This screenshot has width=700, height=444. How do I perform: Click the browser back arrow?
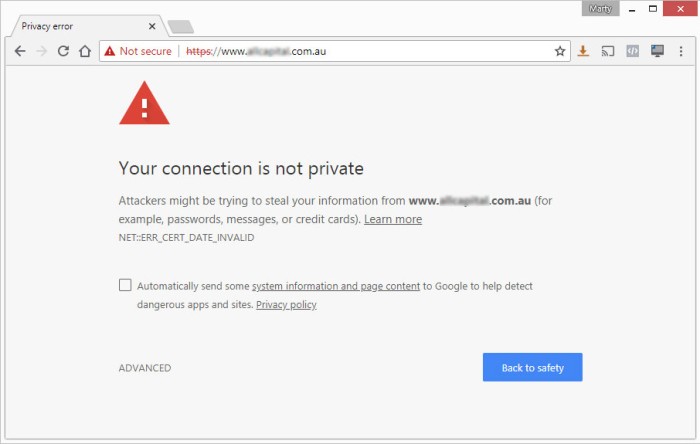[x=20, y=51]
